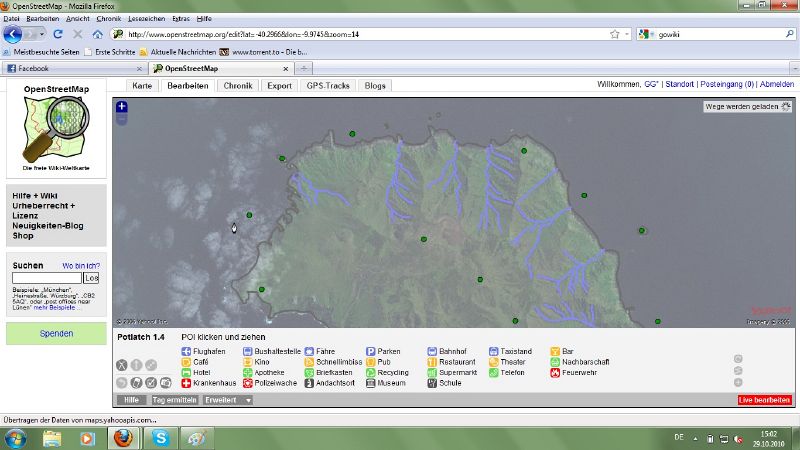Go to the Firefox home page icon
The height and width of the screenshot is (450, 800).
point(97,34)
